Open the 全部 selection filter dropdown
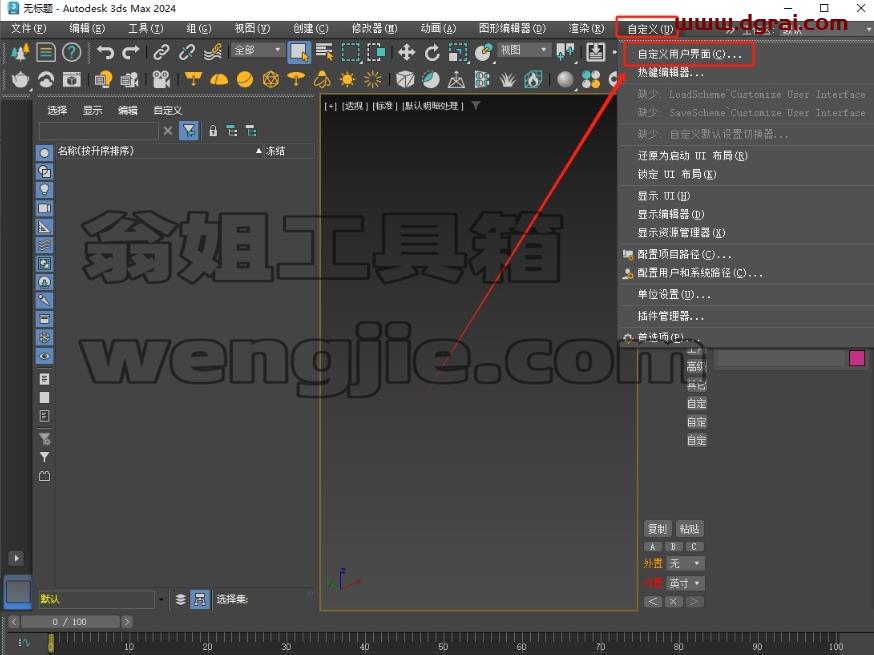Image resolution: width=874 pixels, height=655 pixels. 257,50
